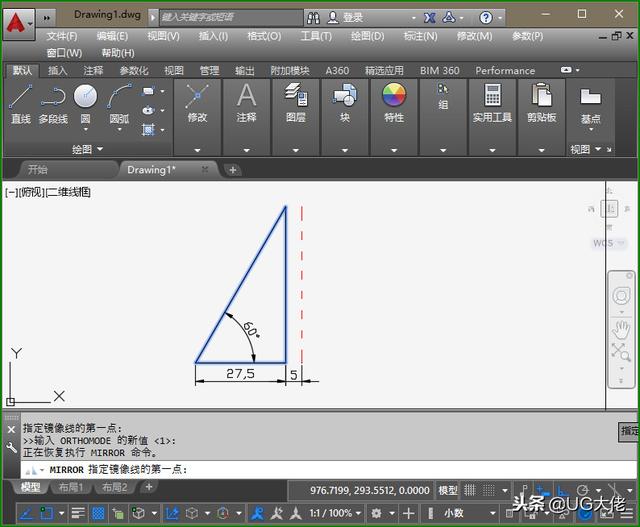This screenshot has width=640, height=527.
Task: Toggle model space (模型) button in status bar
Action: pos(448,490)
